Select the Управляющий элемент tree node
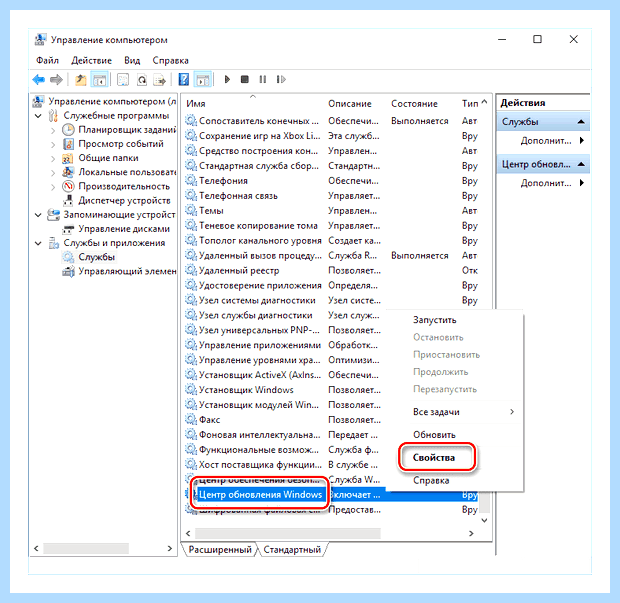620x603 pixels. (127, 272)
